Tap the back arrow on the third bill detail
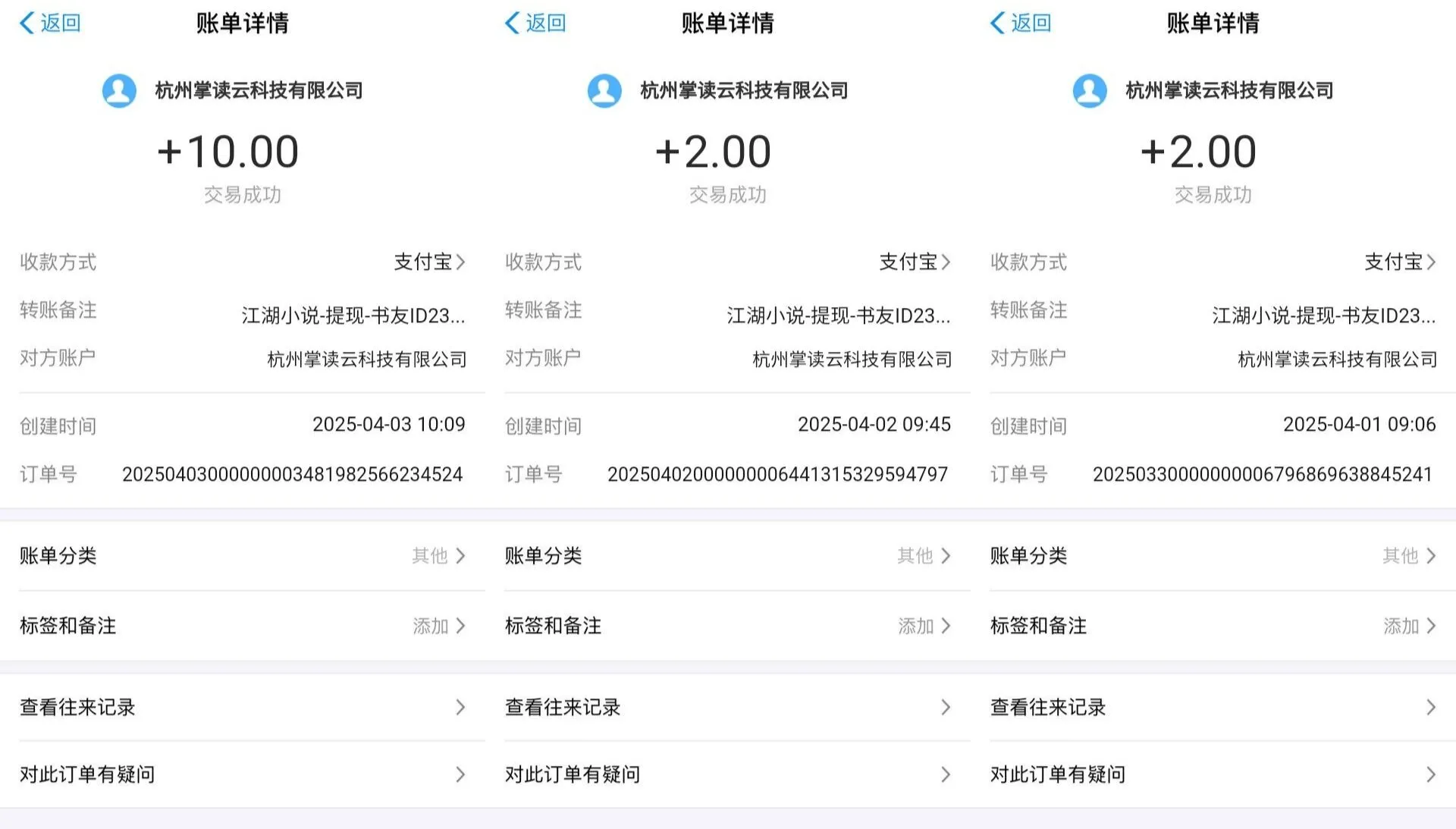The width and height of the screenshot is (1456, 829). (x=999, y=23)
